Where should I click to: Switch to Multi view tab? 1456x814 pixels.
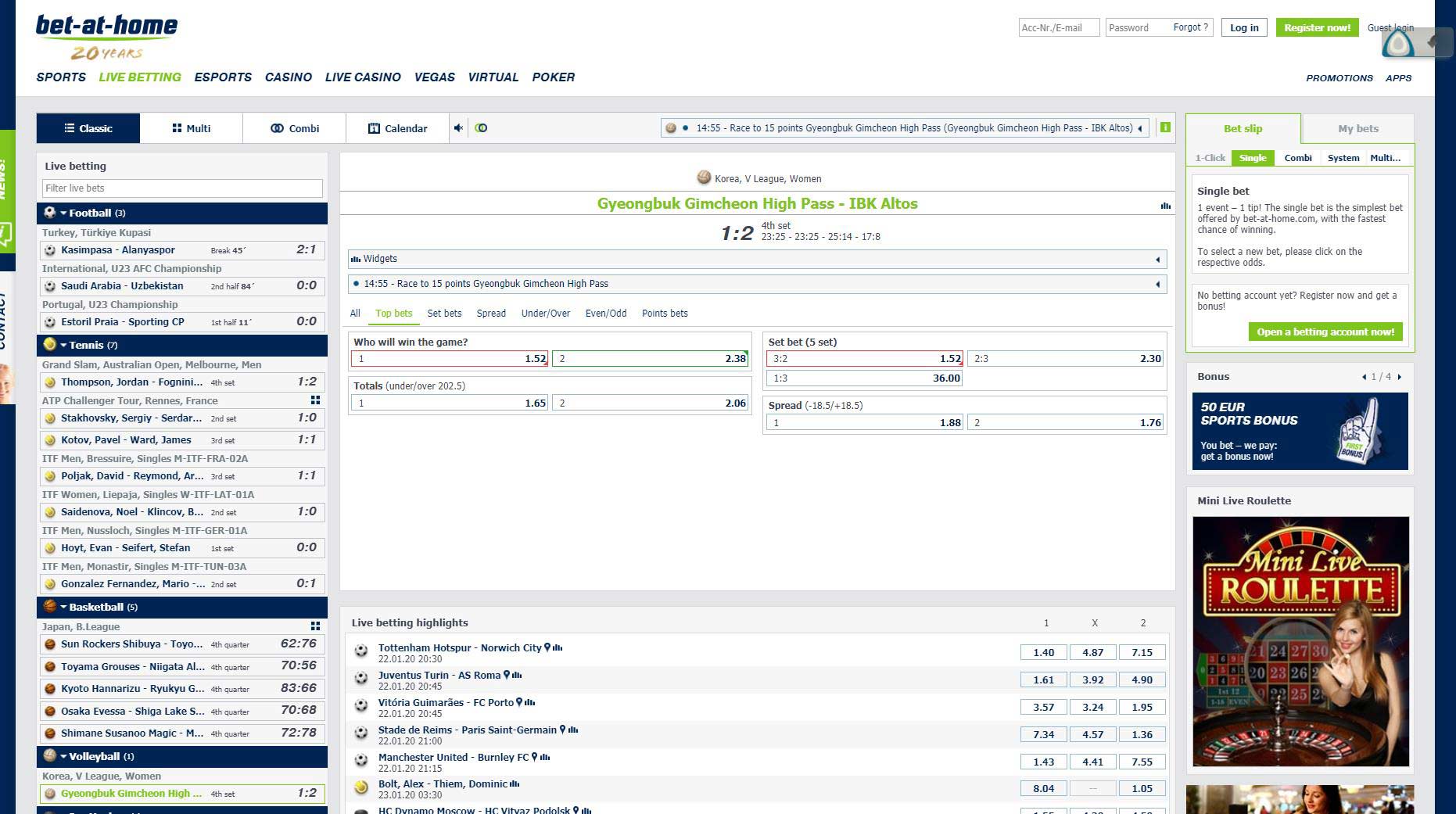[x=192, y=128]
